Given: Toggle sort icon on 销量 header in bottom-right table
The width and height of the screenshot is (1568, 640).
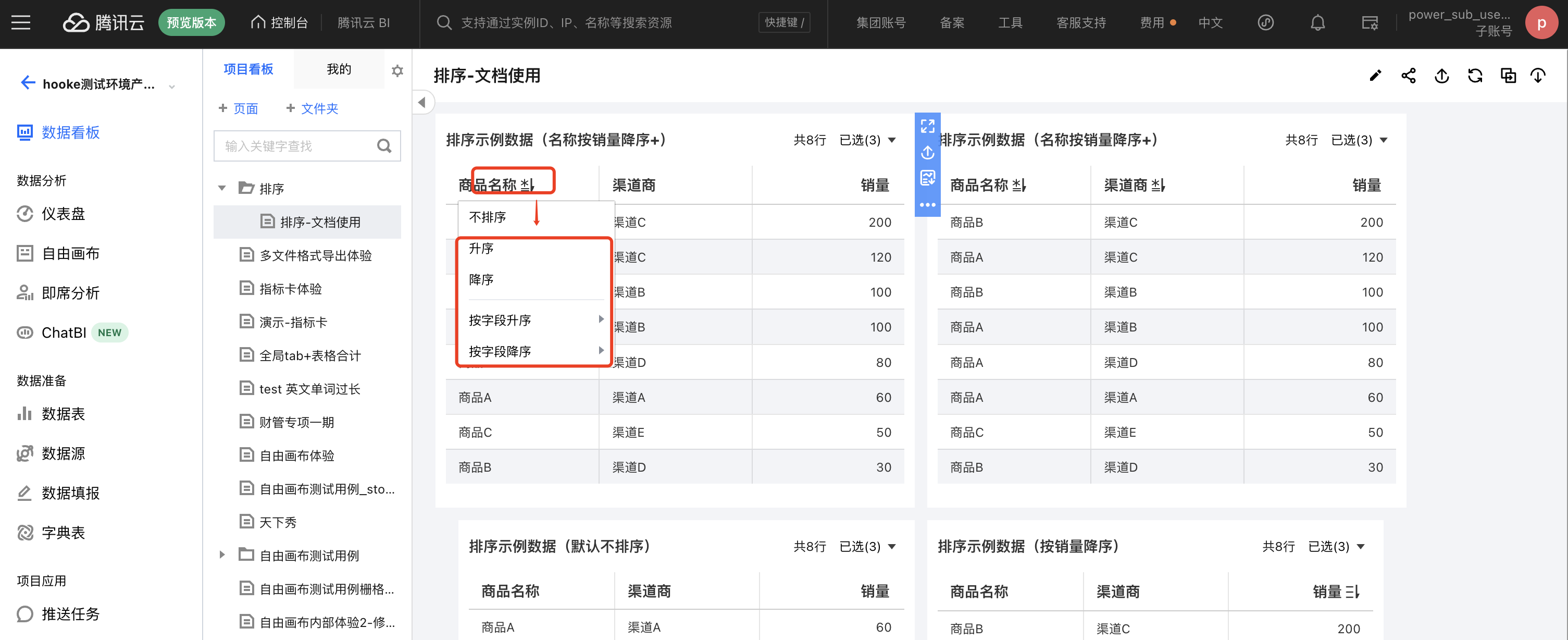Looking at the screenshot, I should 1352,592.
